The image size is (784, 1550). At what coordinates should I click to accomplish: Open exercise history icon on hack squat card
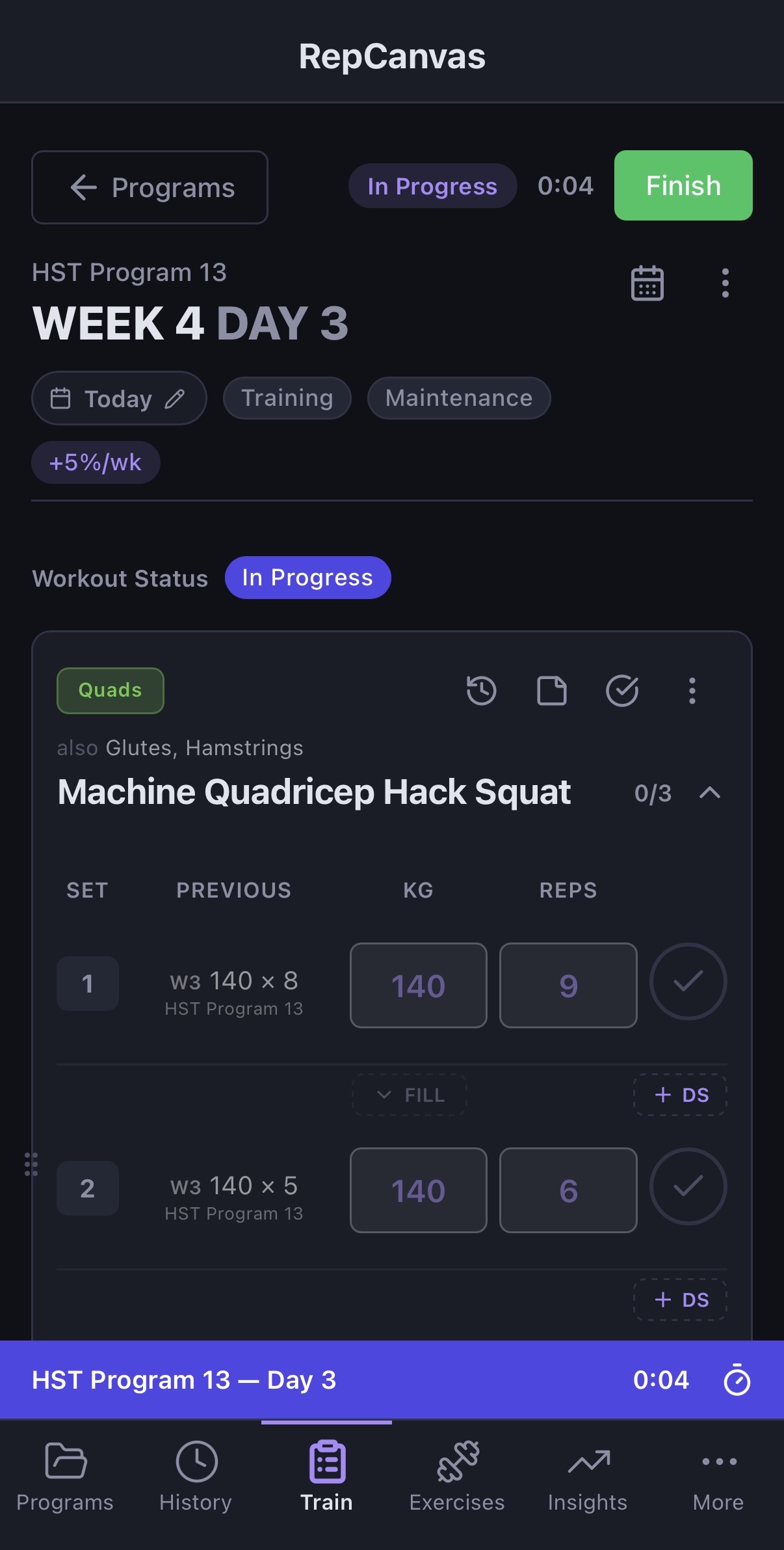point(481,691)
